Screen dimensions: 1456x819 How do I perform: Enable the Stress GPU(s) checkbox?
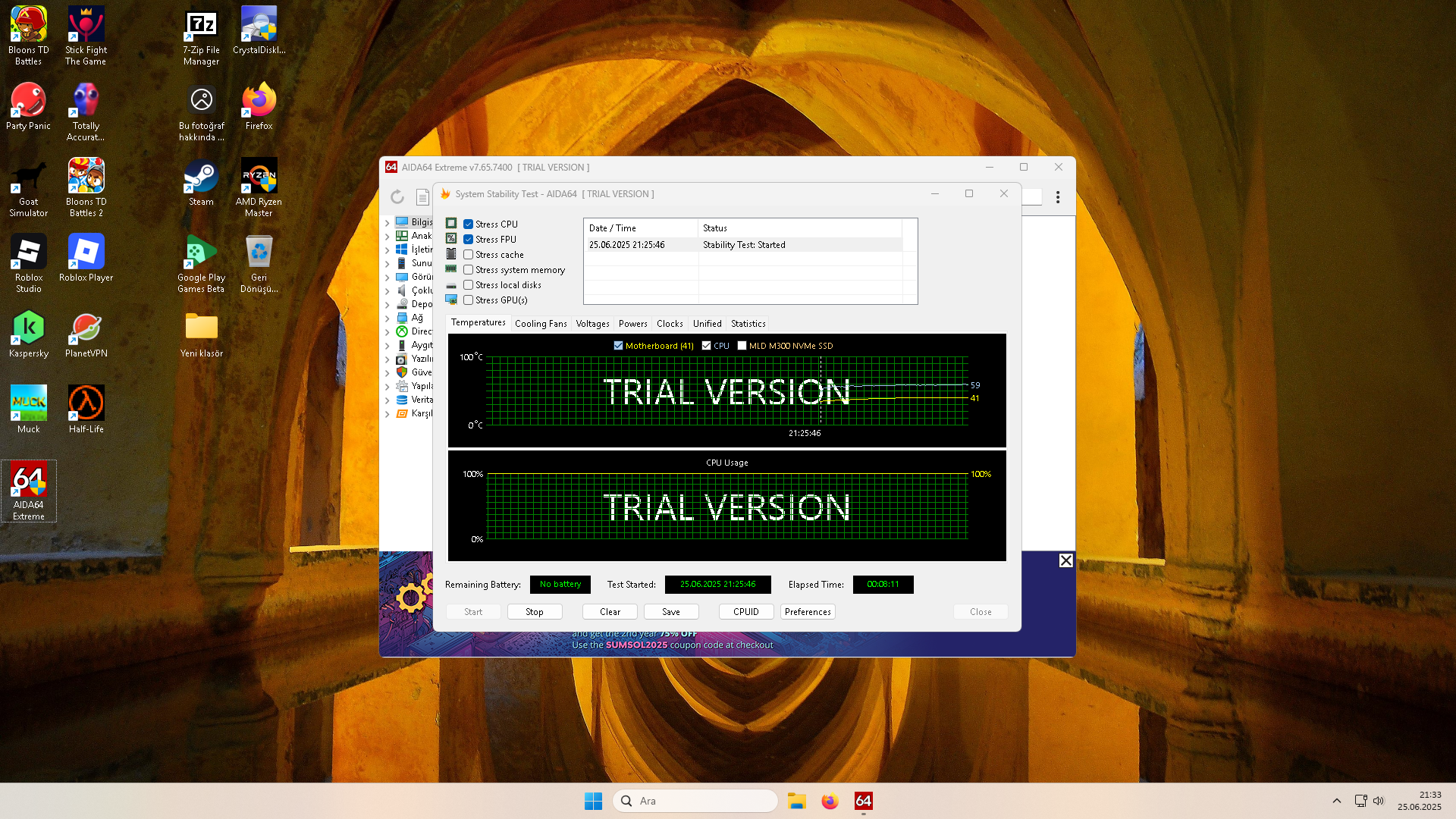[469, 300]
